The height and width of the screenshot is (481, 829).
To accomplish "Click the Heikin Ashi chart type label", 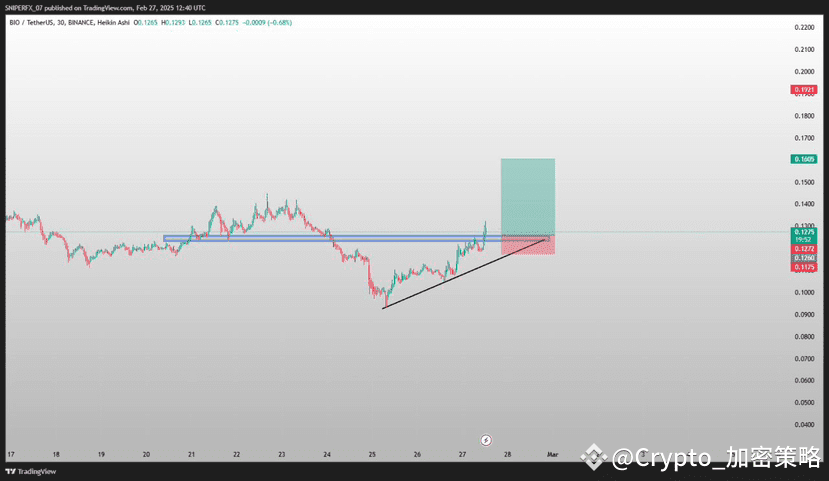I will pyautogui.click(x=113, y=23).
